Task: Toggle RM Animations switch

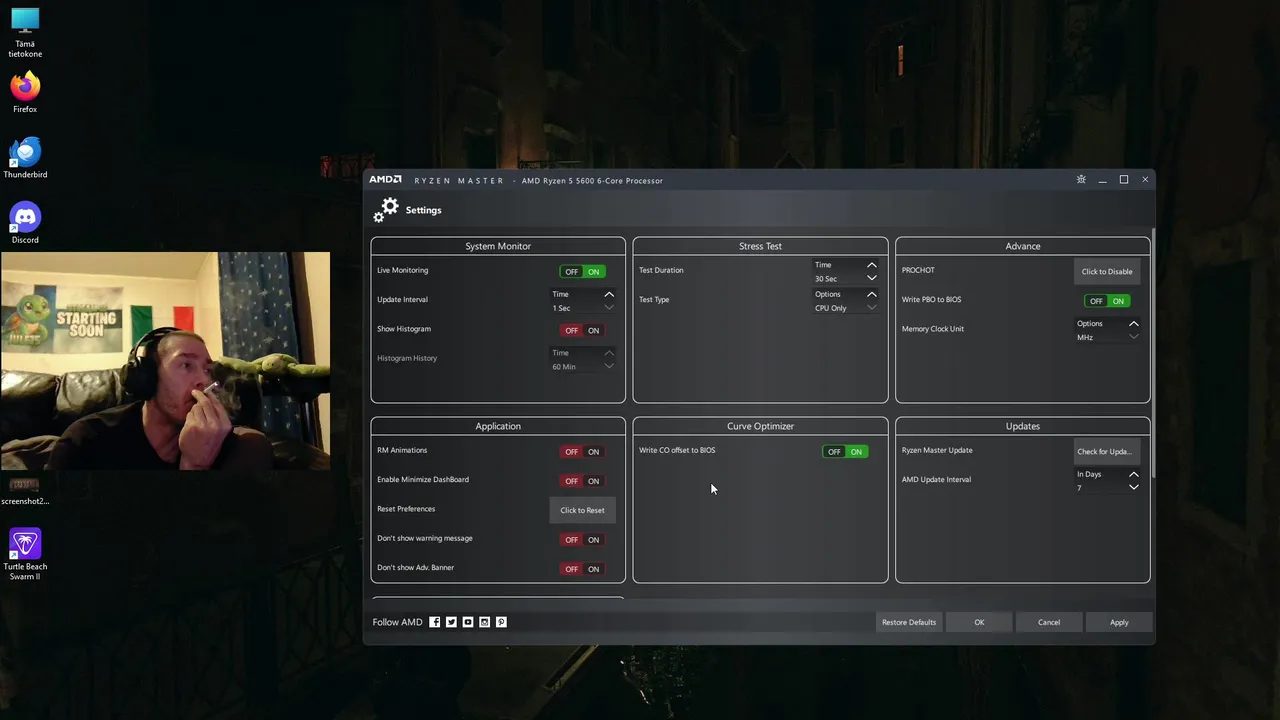Action: pyautogui.click(x=582, y=452)
